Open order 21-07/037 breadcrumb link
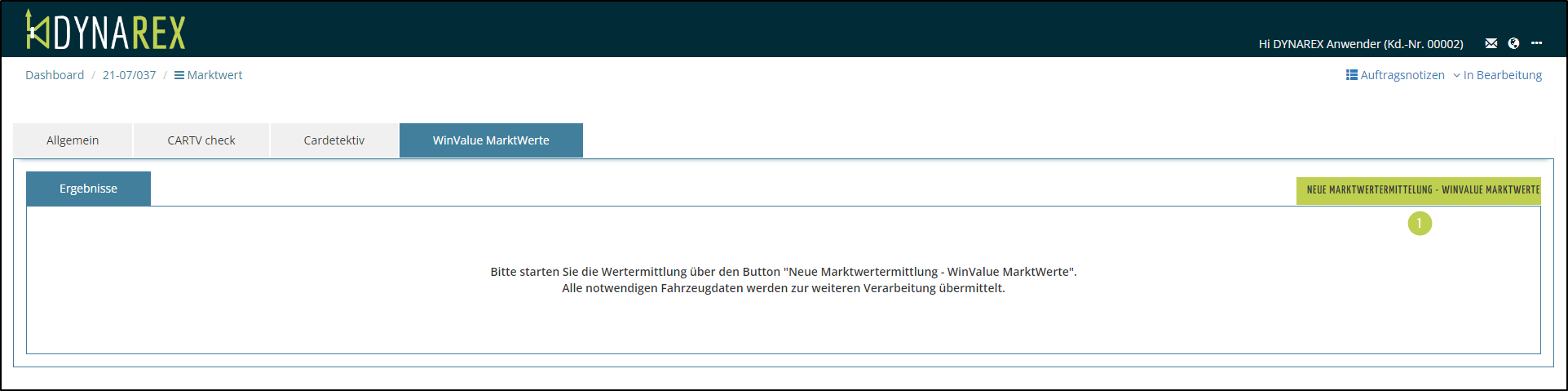Image resolution: width=1568 pixels, height=391 pixels. [129, 75]
